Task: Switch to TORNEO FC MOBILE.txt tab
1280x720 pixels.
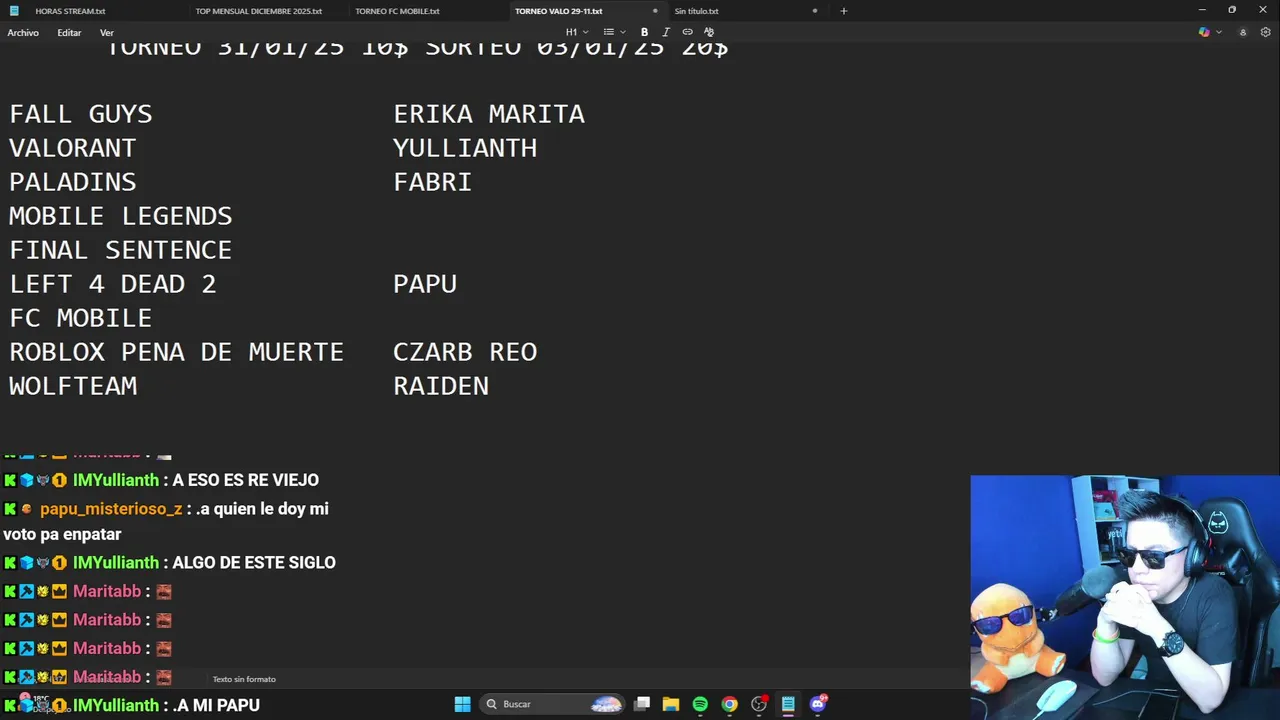Action: pyautogui.click(x=398, y=11)
